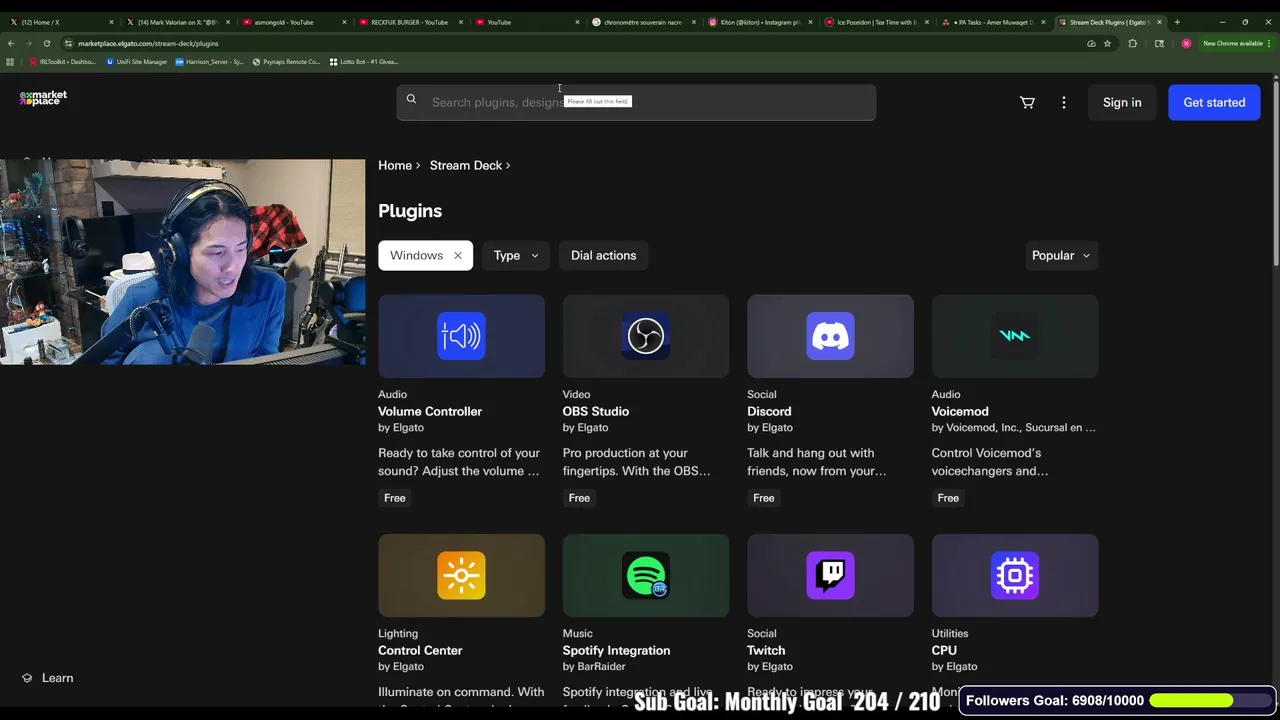
Task: Click the 'by BarRaider' author text
Action: coord(594,666)
